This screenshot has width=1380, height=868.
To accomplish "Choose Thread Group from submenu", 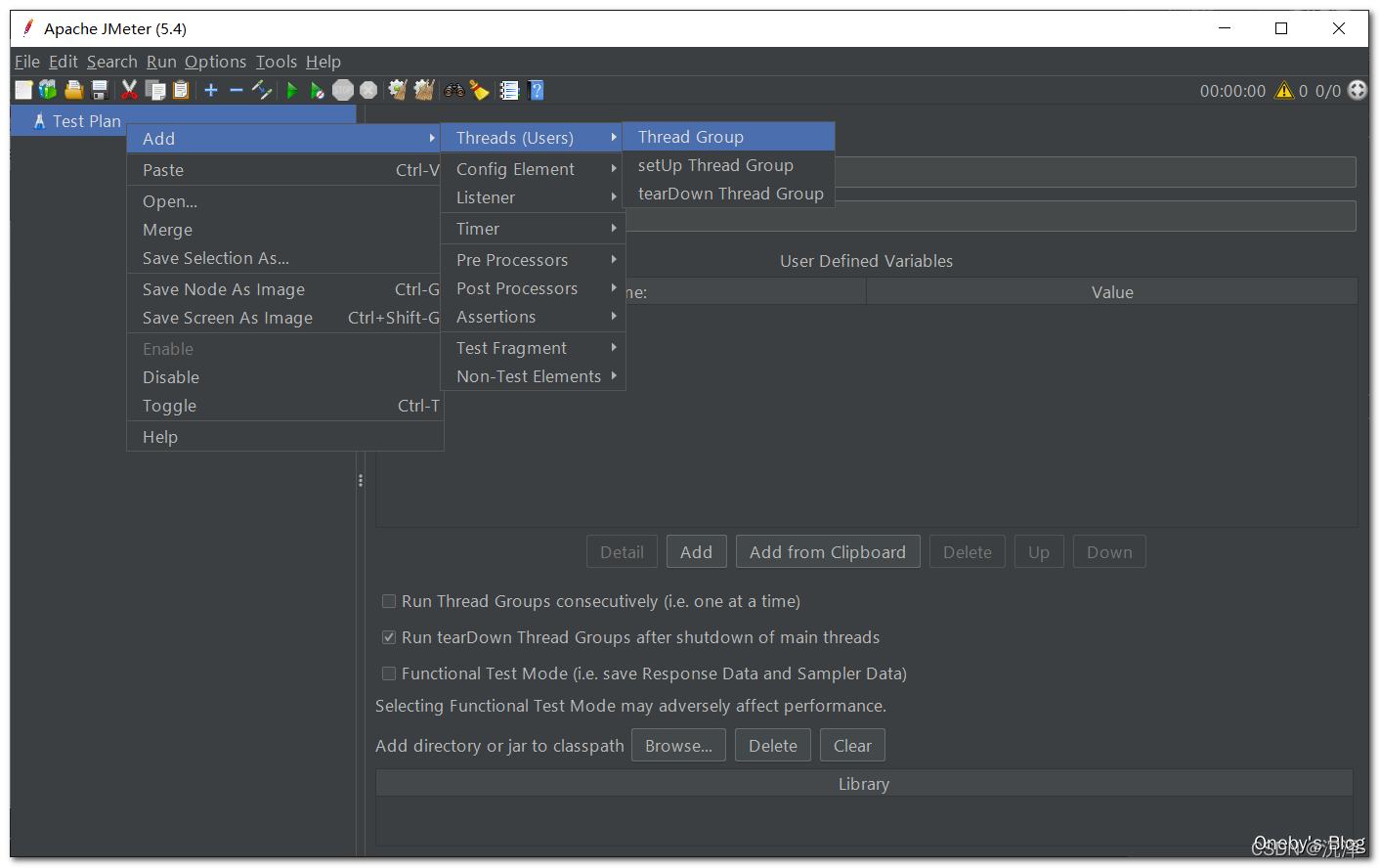I will coord(729,137).
